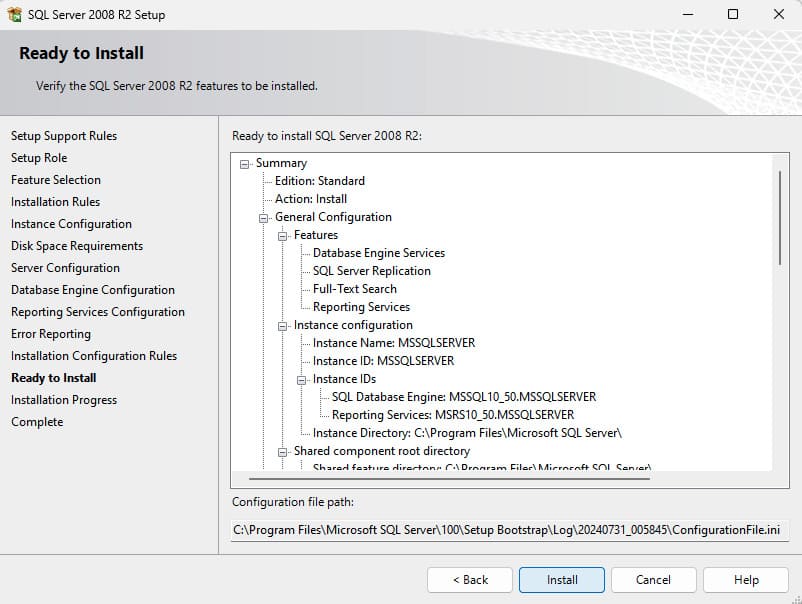Open the Database Engine Configuration step
The height and width of the screenshot is (604, 802).
[93, 290]
